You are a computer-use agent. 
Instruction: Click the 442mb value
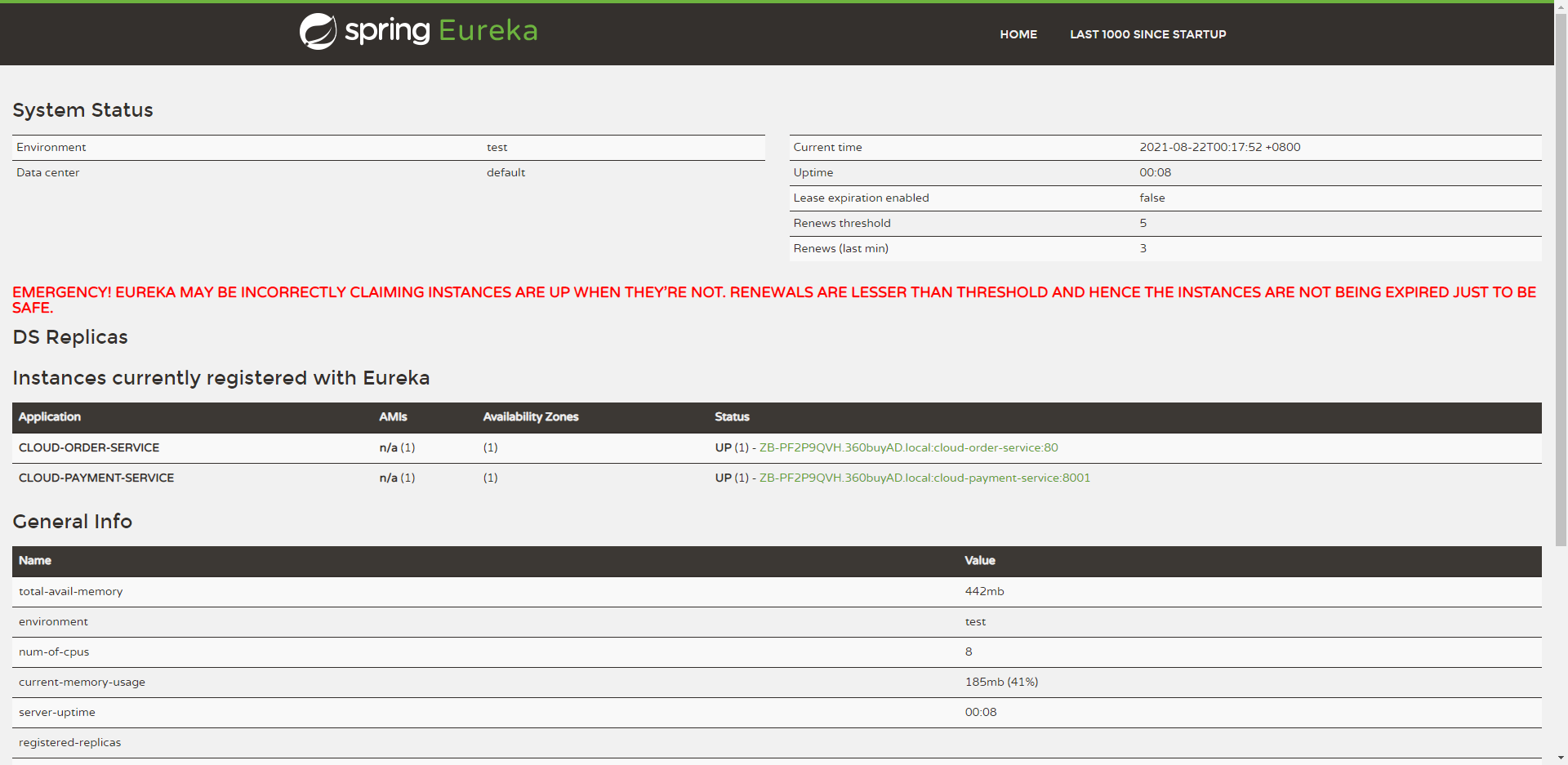pyautogui.click(x=984, y=591)
